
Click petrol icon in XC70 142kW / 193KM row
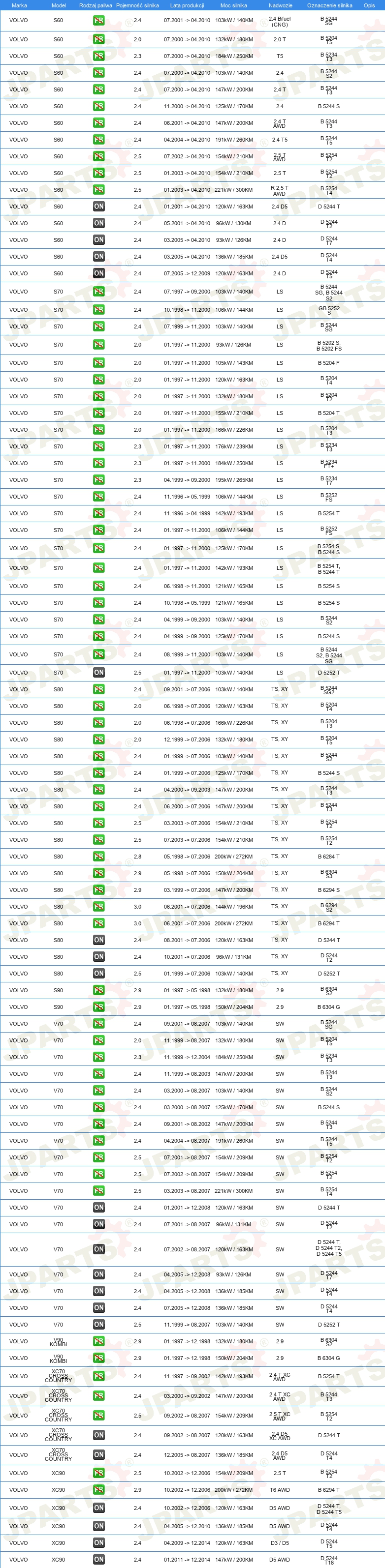98,1377
